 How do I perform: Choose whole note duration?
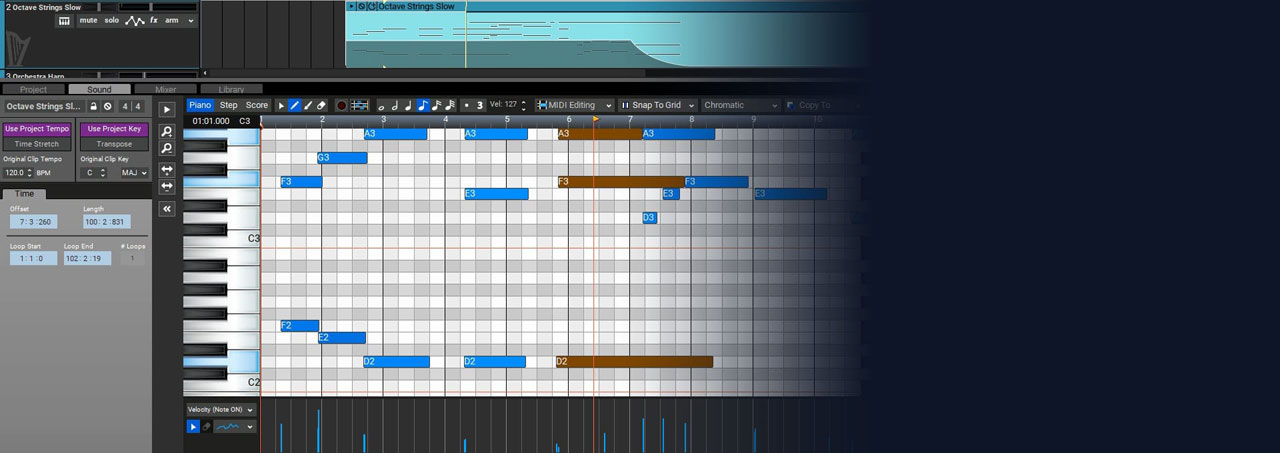pyautogui.click(x=381, y=106)
